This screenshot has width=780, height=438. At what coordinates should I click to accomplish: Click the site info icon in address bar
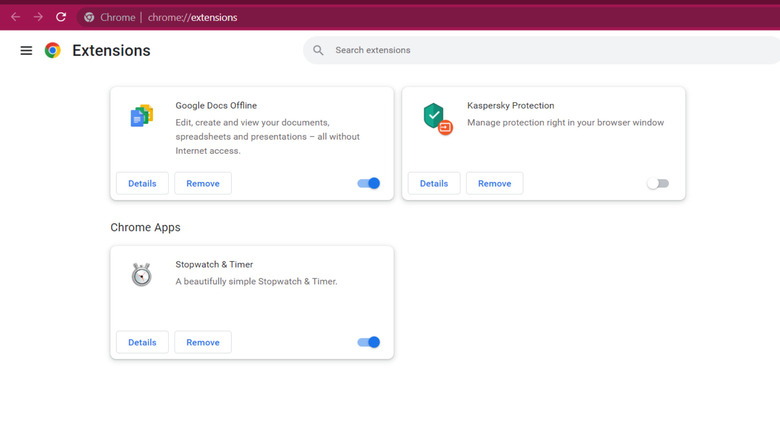89,17
